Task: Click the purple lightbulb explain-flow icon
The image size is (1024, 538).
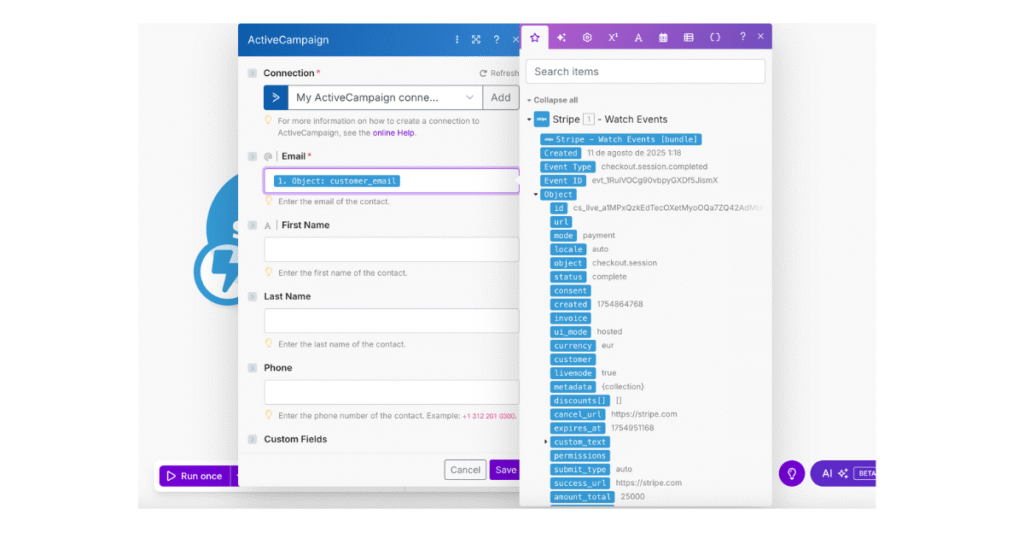Action: pyautogui.click(x=792, y=473)
